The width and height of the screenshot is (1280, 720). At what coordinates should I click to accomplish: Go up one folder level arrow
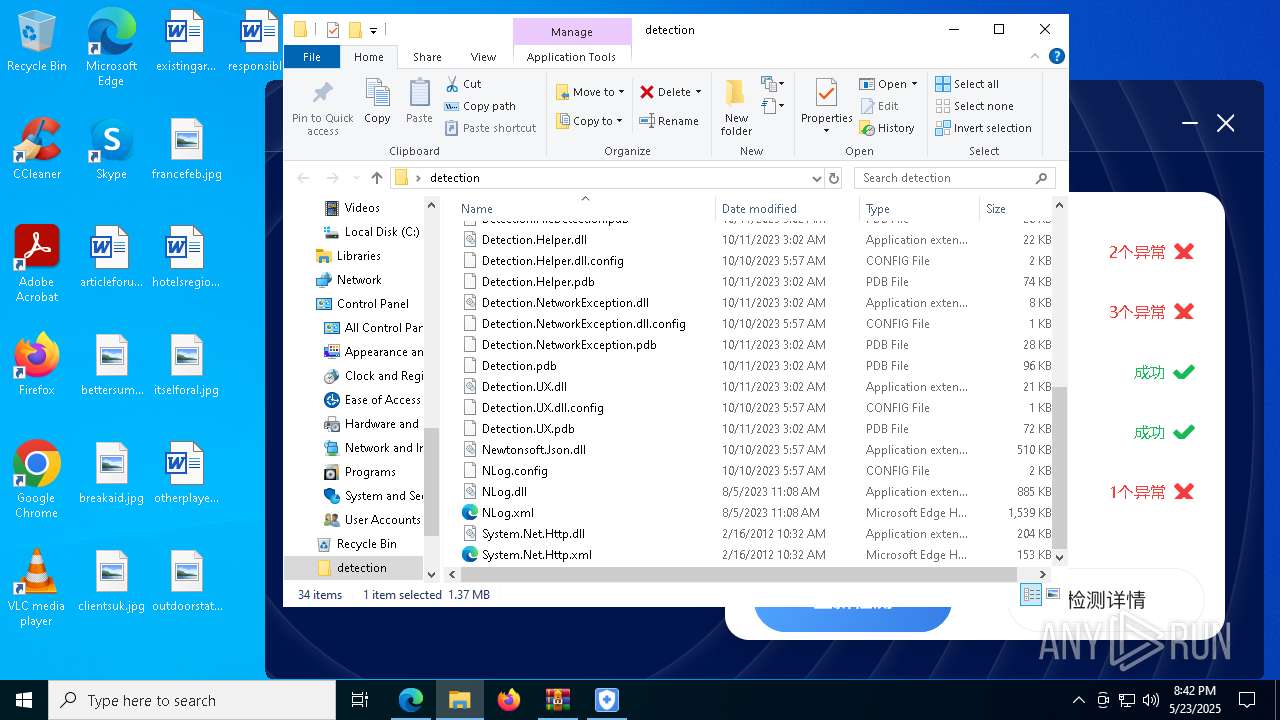(376, 178)
